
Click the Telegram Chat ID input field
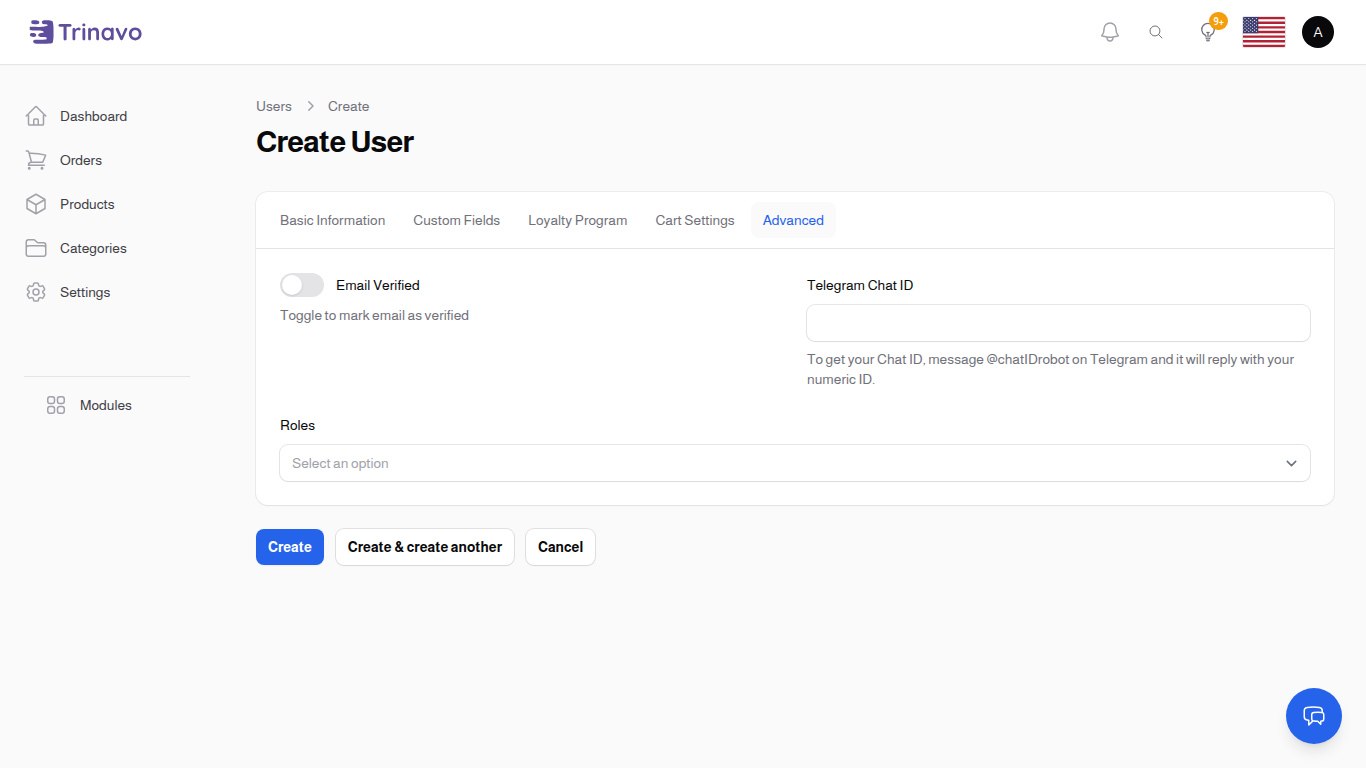tap(1058, 323)
